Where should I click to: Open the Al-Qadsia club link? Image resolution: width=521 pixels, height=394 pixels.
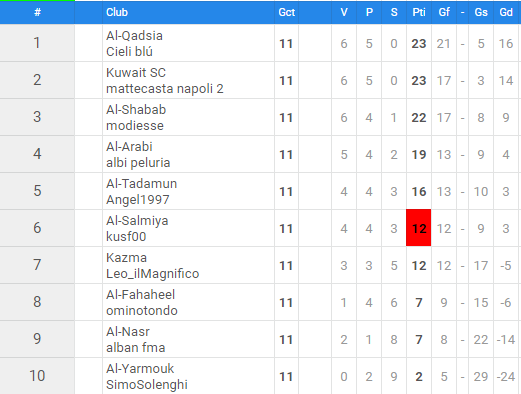[134, 36]
